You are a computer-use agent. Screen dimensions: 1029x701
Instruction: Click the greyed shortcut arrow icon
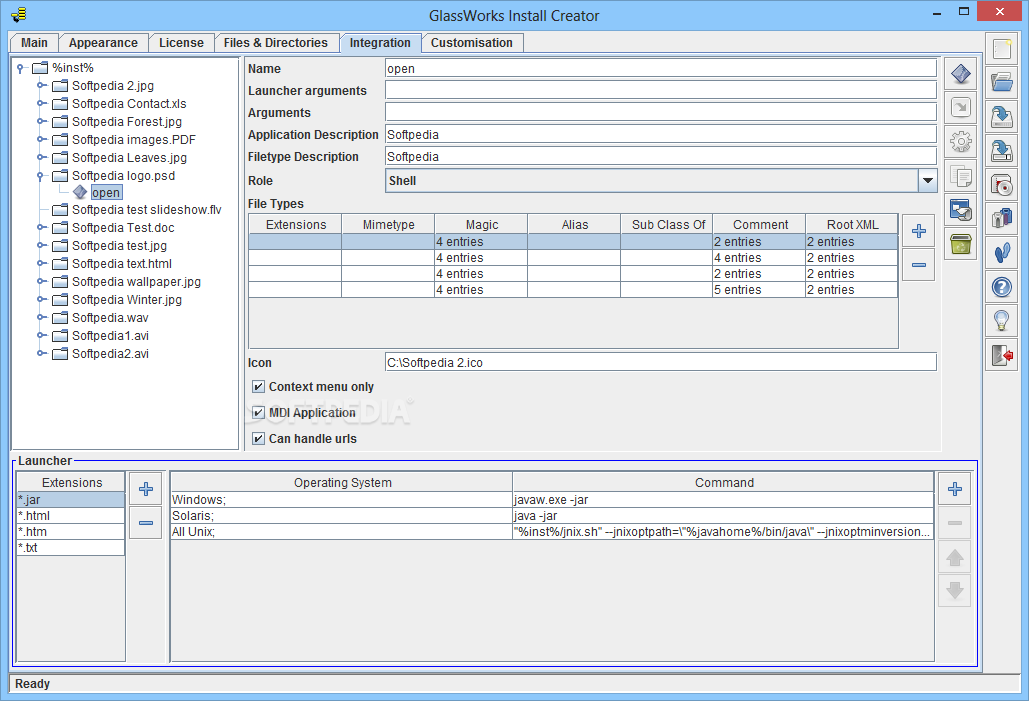point(961,108)
